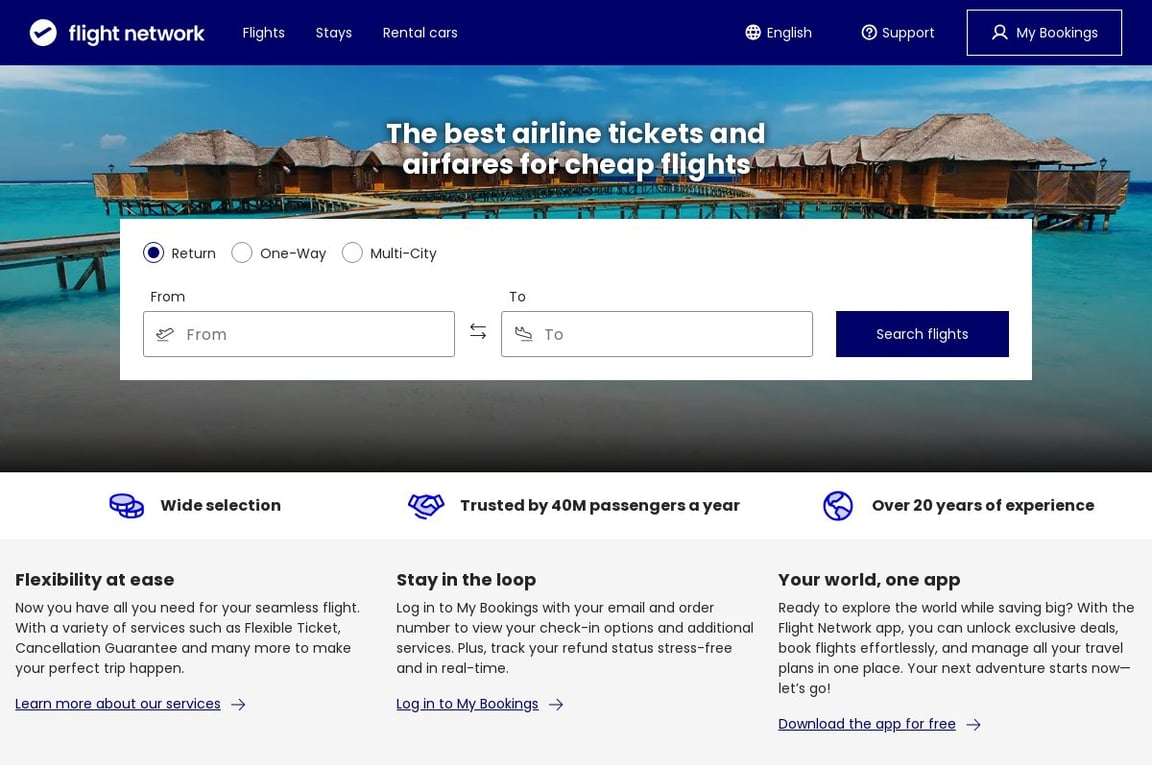Select the Return trip option
Viewport: 1152px width, 768px height.
coord(153,253)
